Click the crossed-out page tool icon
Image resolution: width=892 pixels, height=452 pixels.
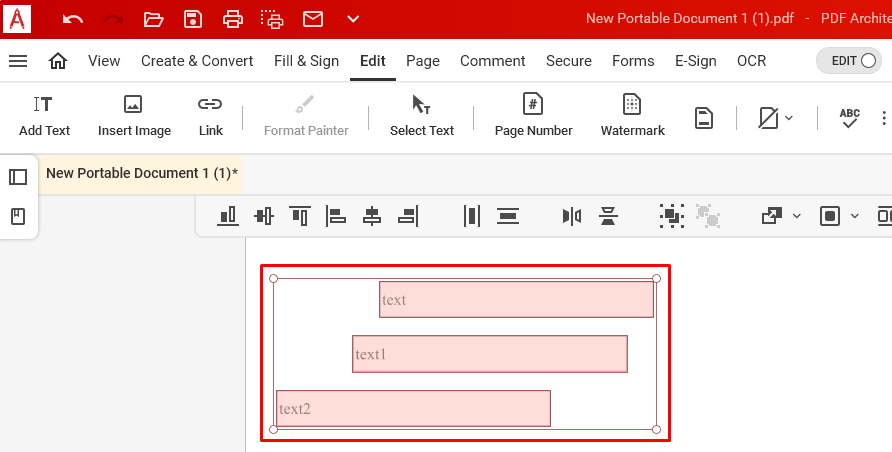tap(768, 118)
